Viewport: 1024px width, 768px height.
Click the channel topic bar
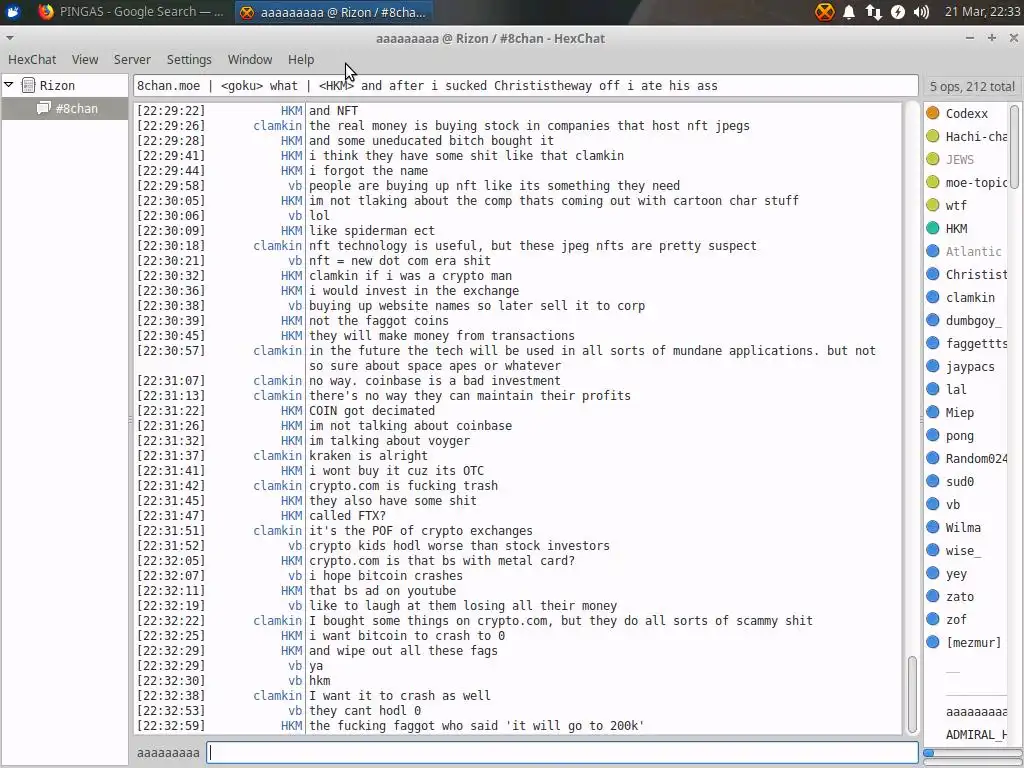click(526, 86)
